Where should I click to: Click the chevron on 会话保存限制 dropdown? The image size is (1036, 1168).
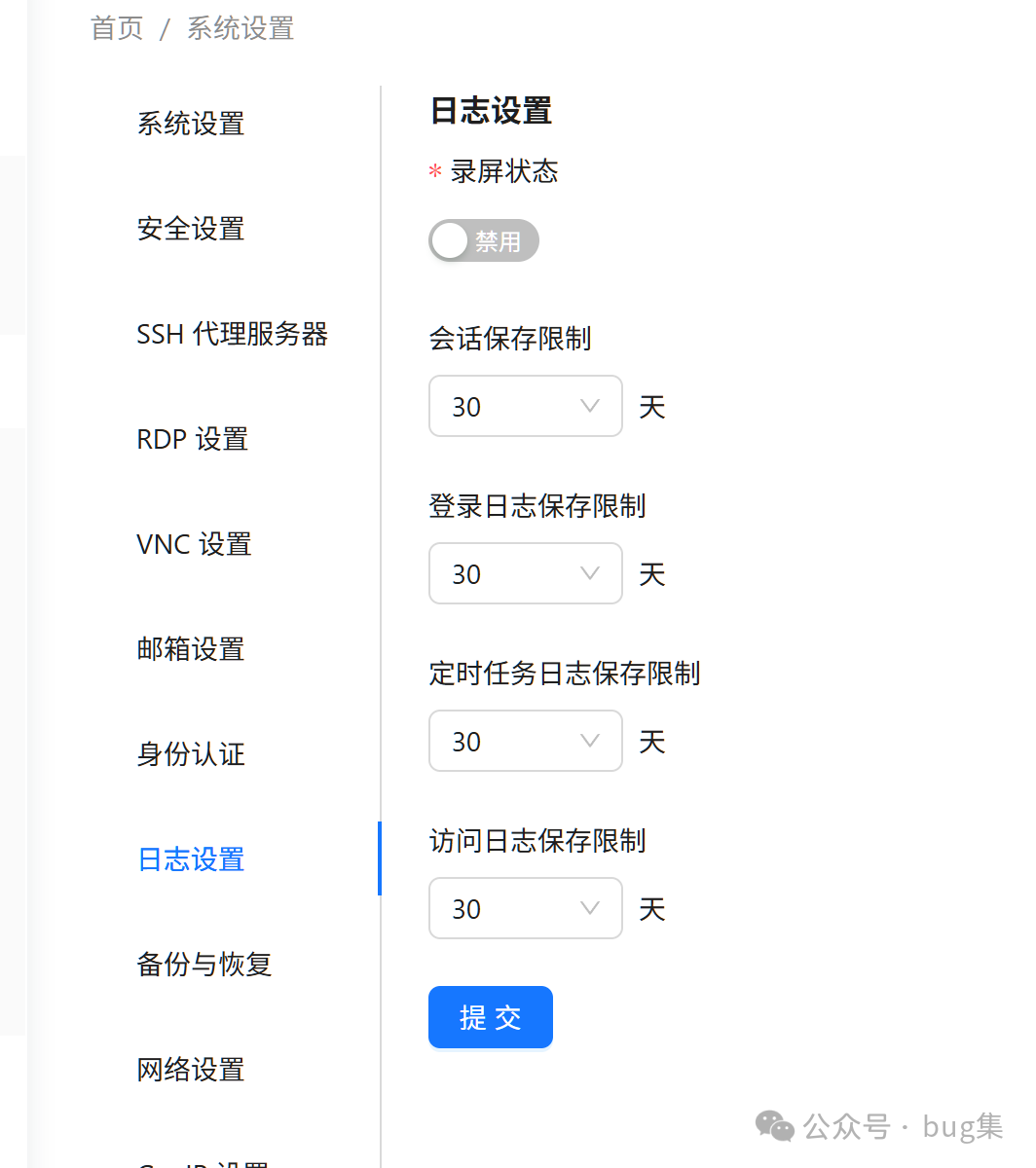[590, 406]
